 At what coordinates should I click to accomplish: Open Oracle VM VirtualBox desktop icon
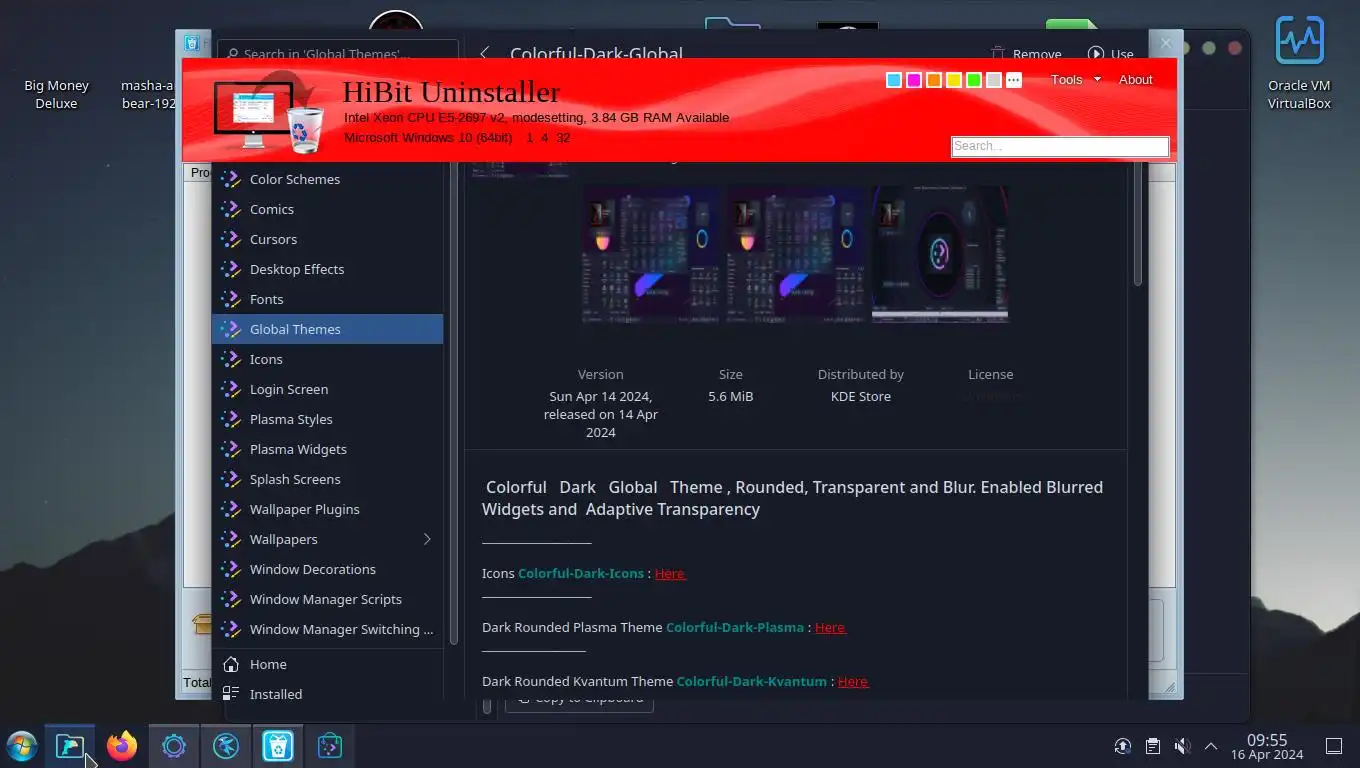tap(1299, 63)
